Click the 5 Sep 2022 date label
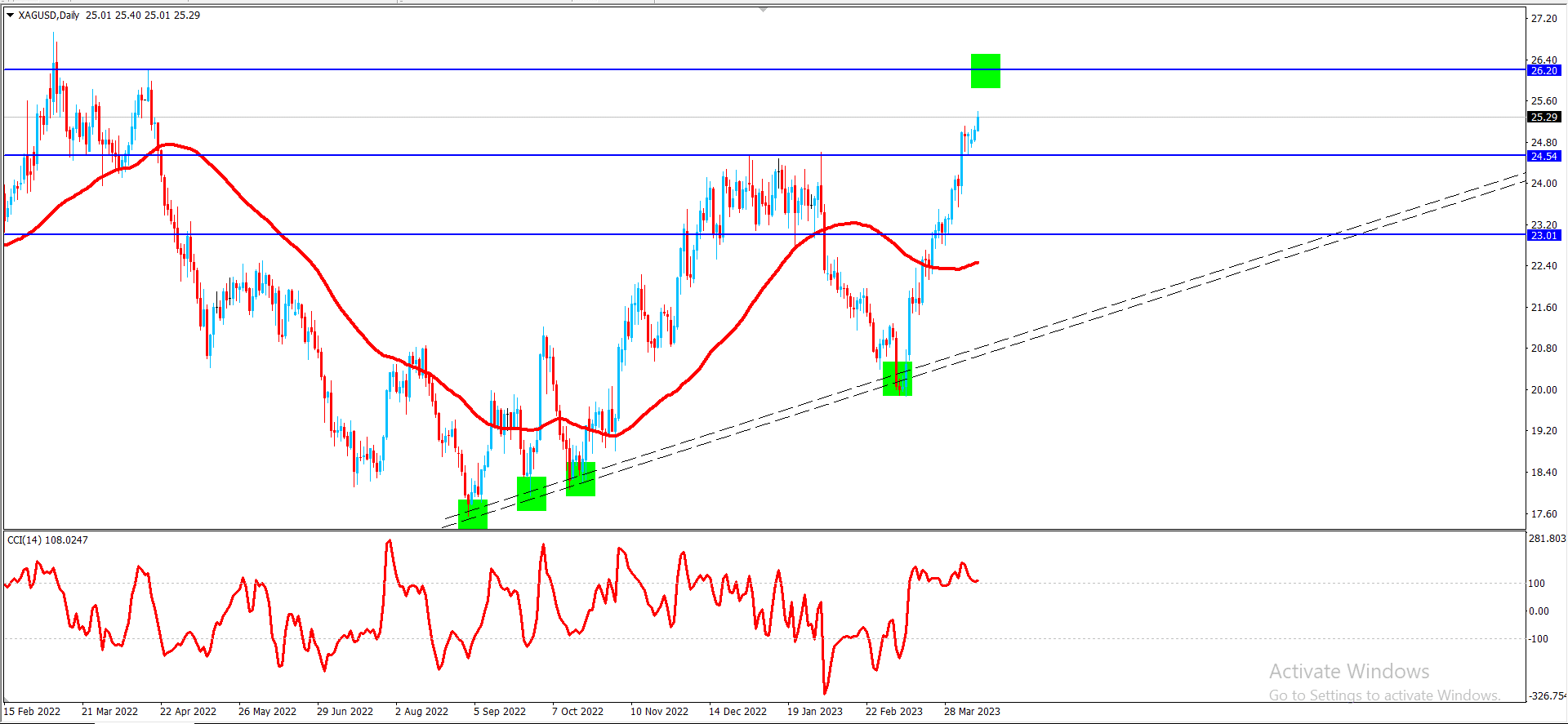 click(x=500, y=712)
